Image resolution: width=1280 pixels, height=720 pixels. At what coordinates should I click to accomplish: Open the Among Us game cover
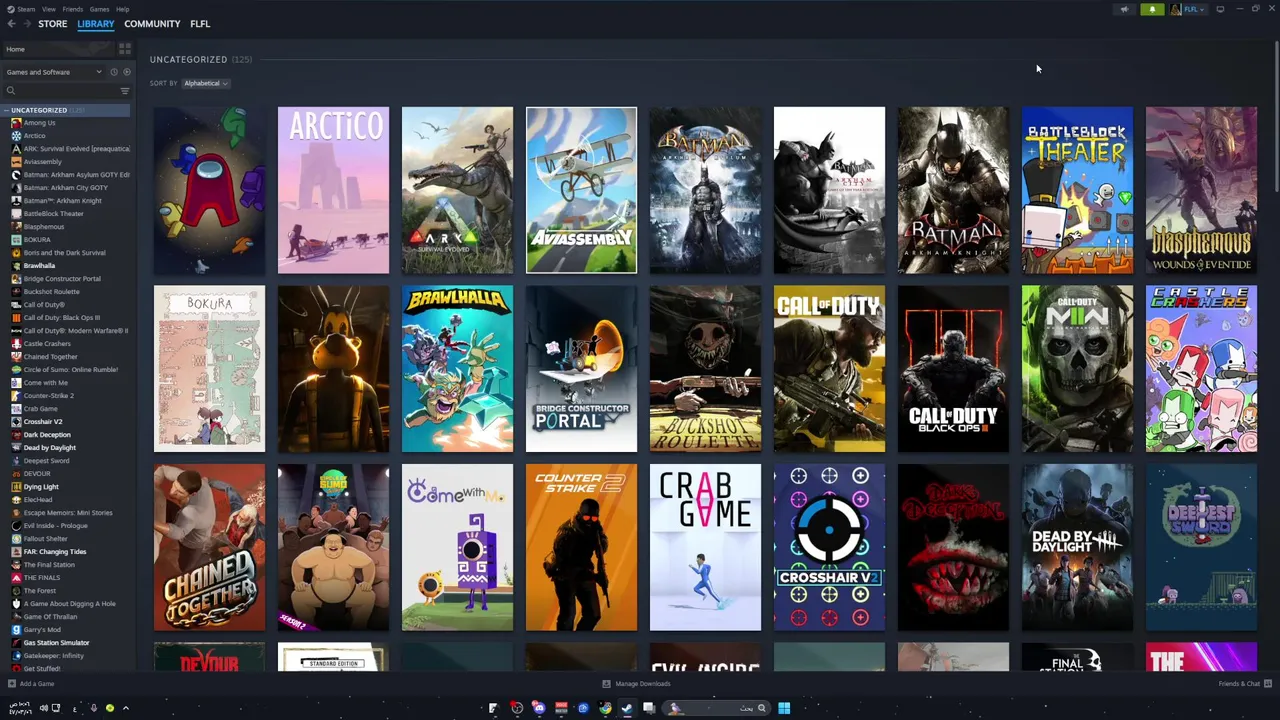[x=209, y=190]
